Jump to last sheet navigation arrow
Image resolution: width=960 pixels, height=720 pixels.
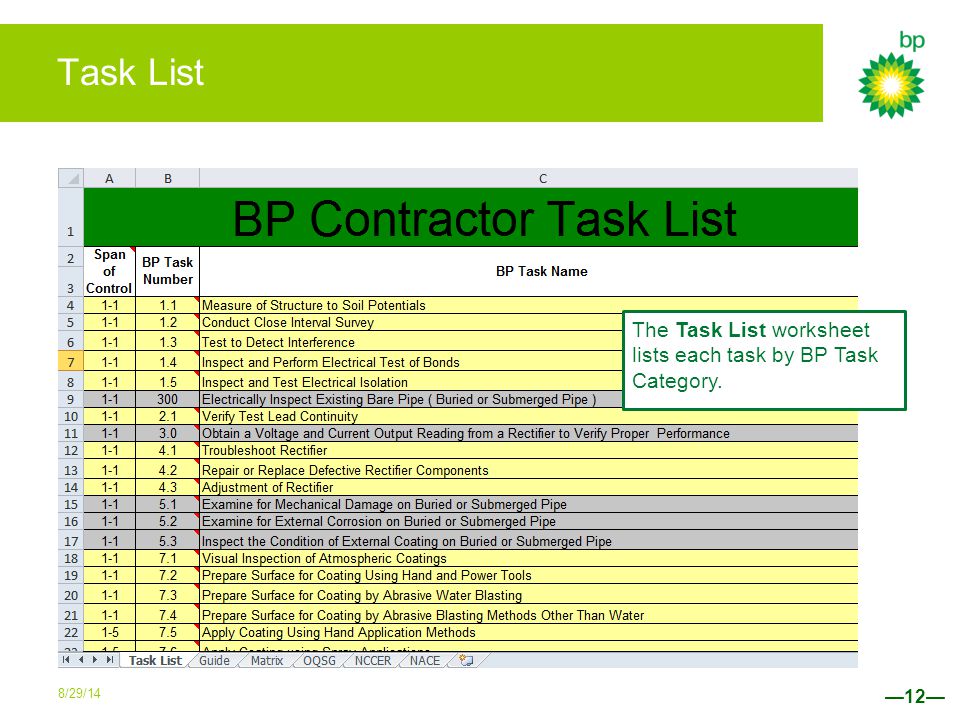point(110,659)
